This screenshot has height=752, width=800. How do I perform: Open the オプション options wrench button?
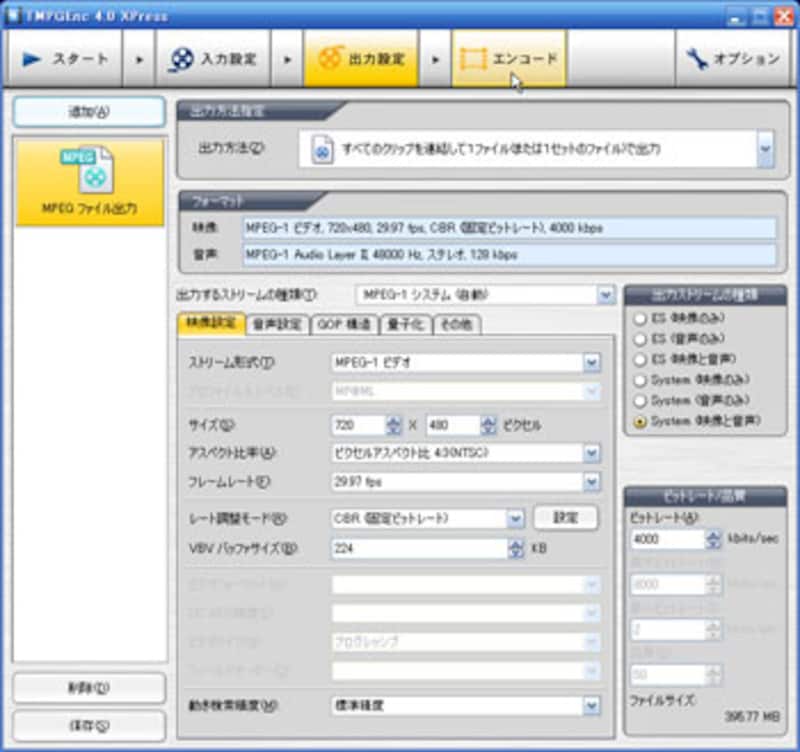point(733,58)
